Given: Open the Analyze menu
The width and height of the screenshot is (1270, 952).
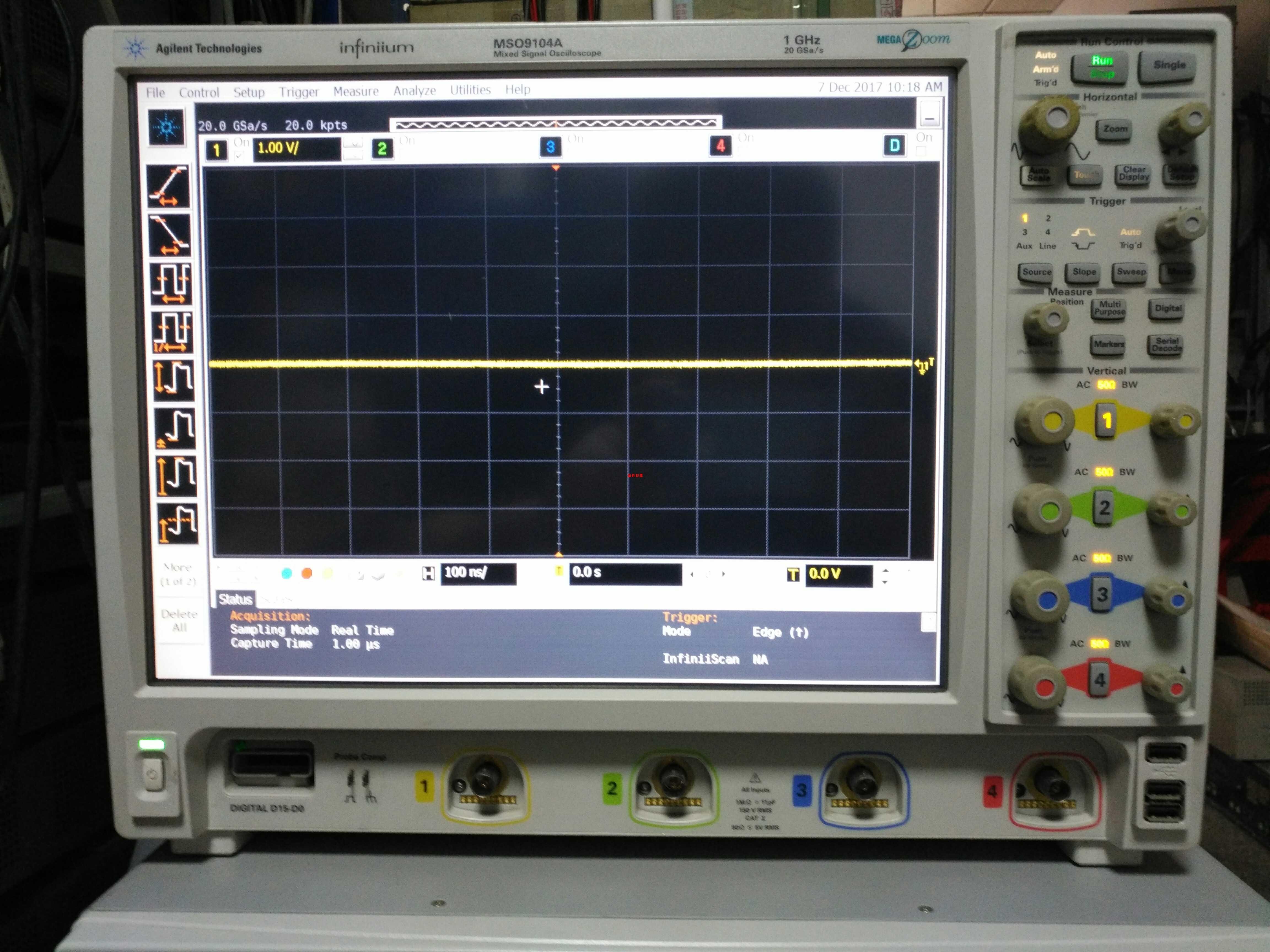Looking at the screenshot, I should [415, 90].
